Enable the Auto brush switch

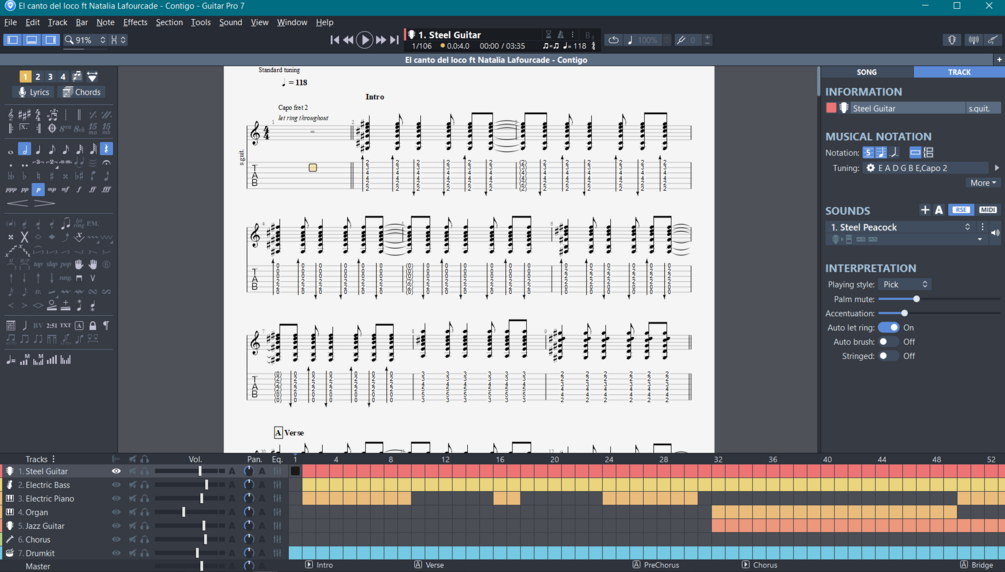[888, 342]
